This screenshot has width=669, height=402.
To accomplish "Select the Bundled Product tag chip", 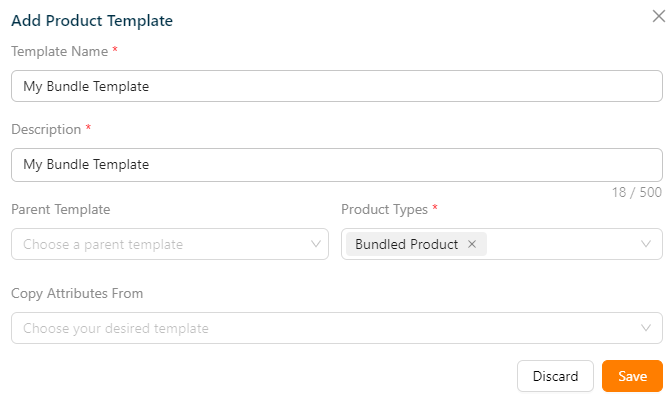I will (x=406, y=244).
